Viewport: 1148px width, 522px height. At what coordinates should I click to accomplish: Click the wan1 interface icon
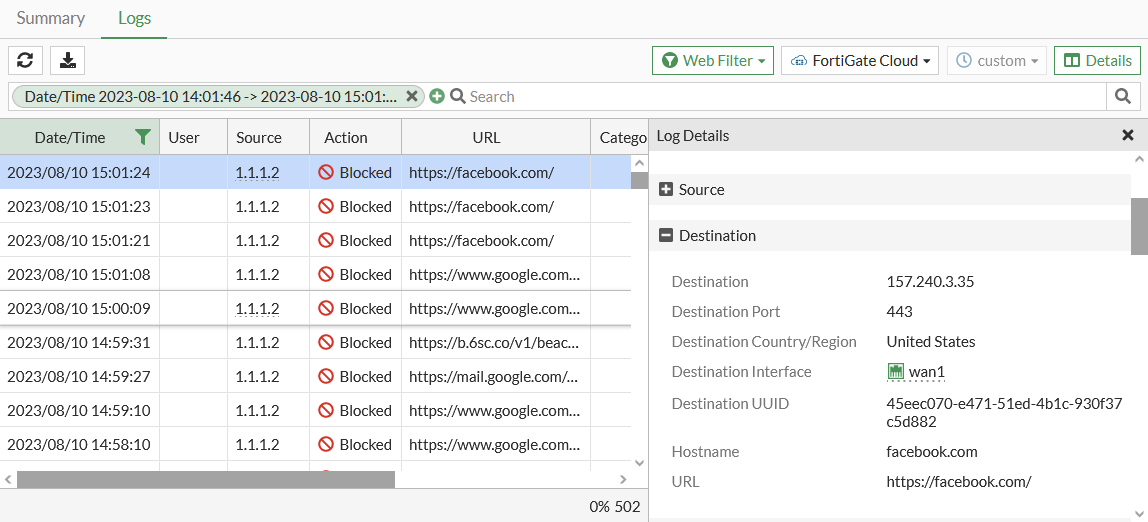tap(896, 372)
